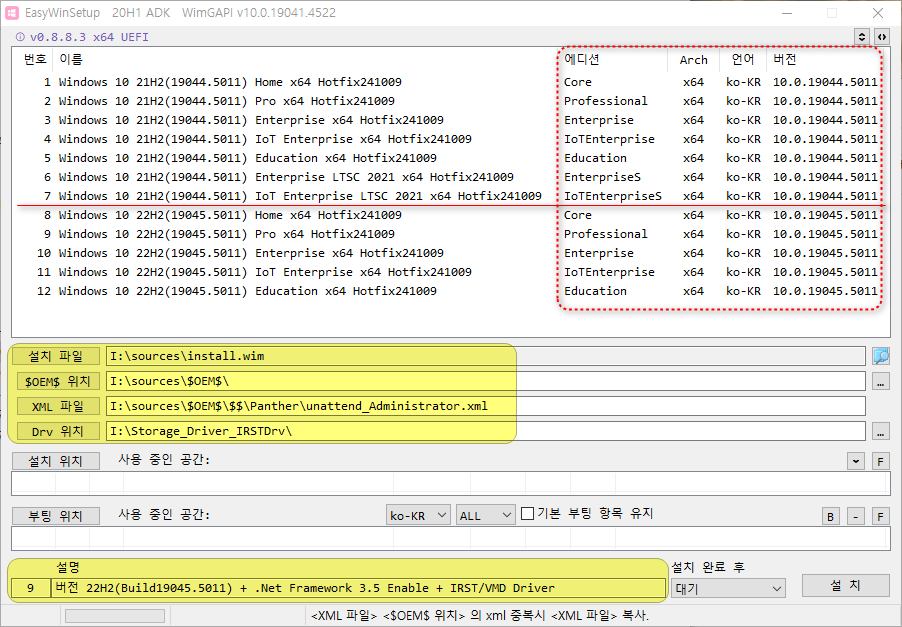
Task: Click the B button on 부팅 위치 row
Action: 830,516
